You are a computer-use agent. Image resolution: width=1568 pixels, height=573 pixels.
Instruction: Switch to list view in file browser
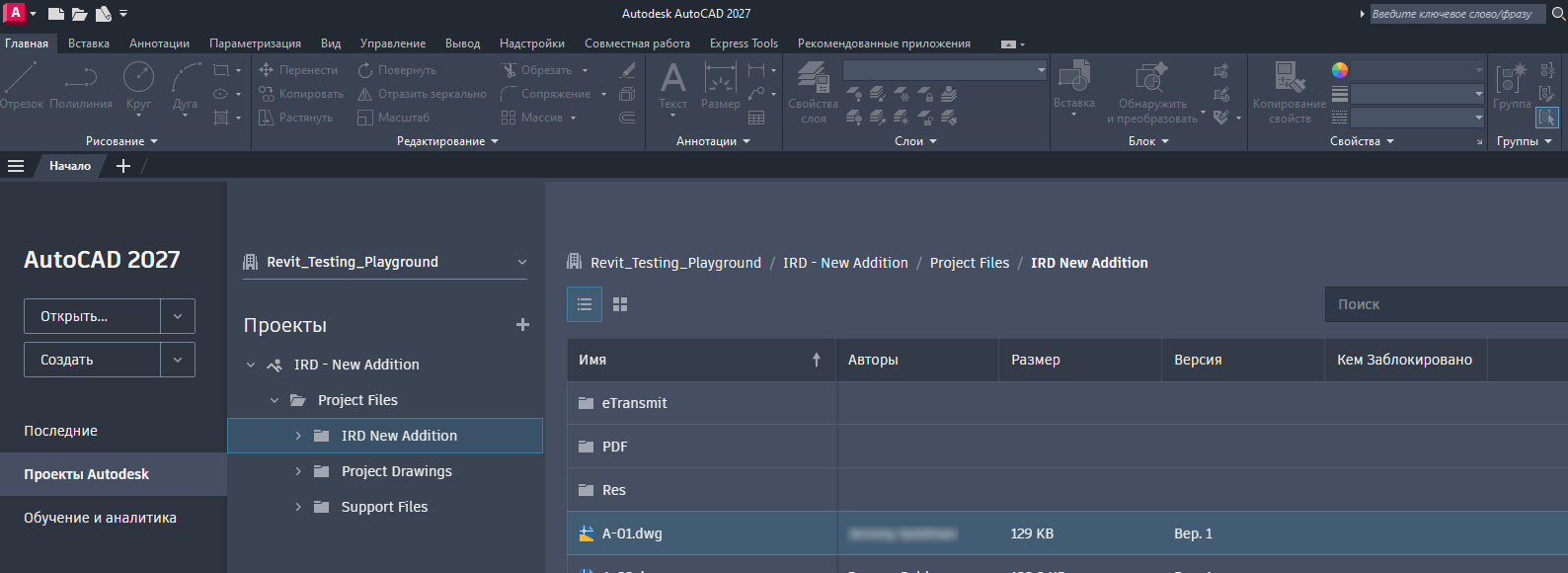[585, 304]
